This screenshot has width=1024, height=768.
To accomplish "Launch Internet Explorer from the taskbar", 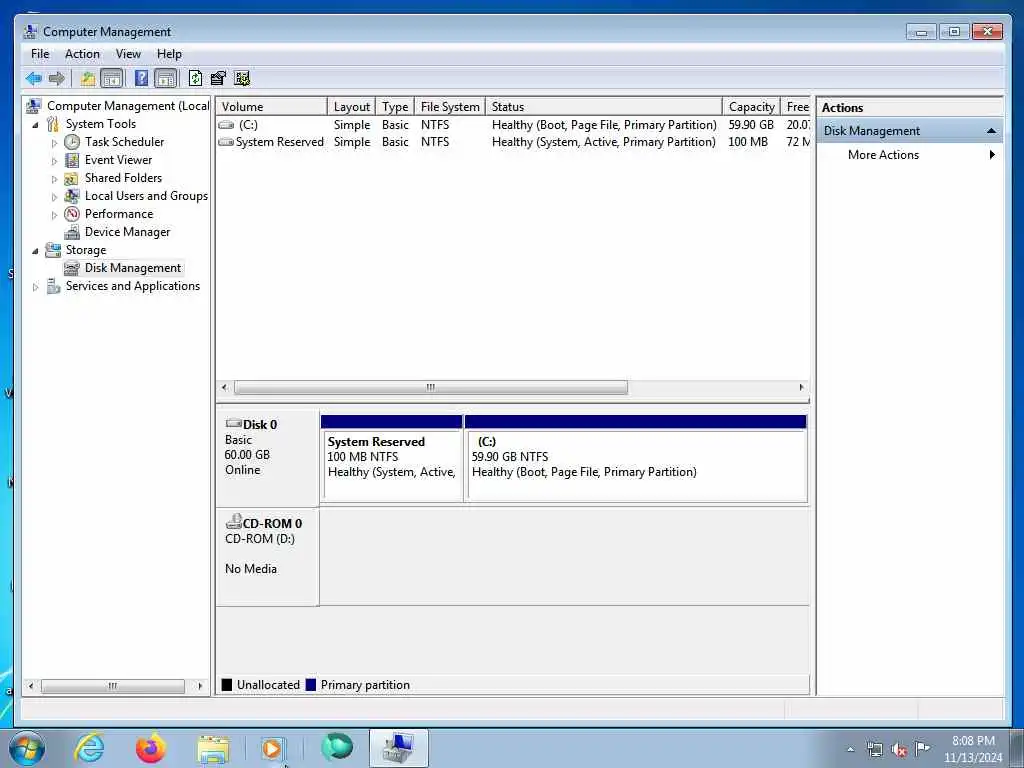I will 89,748.
